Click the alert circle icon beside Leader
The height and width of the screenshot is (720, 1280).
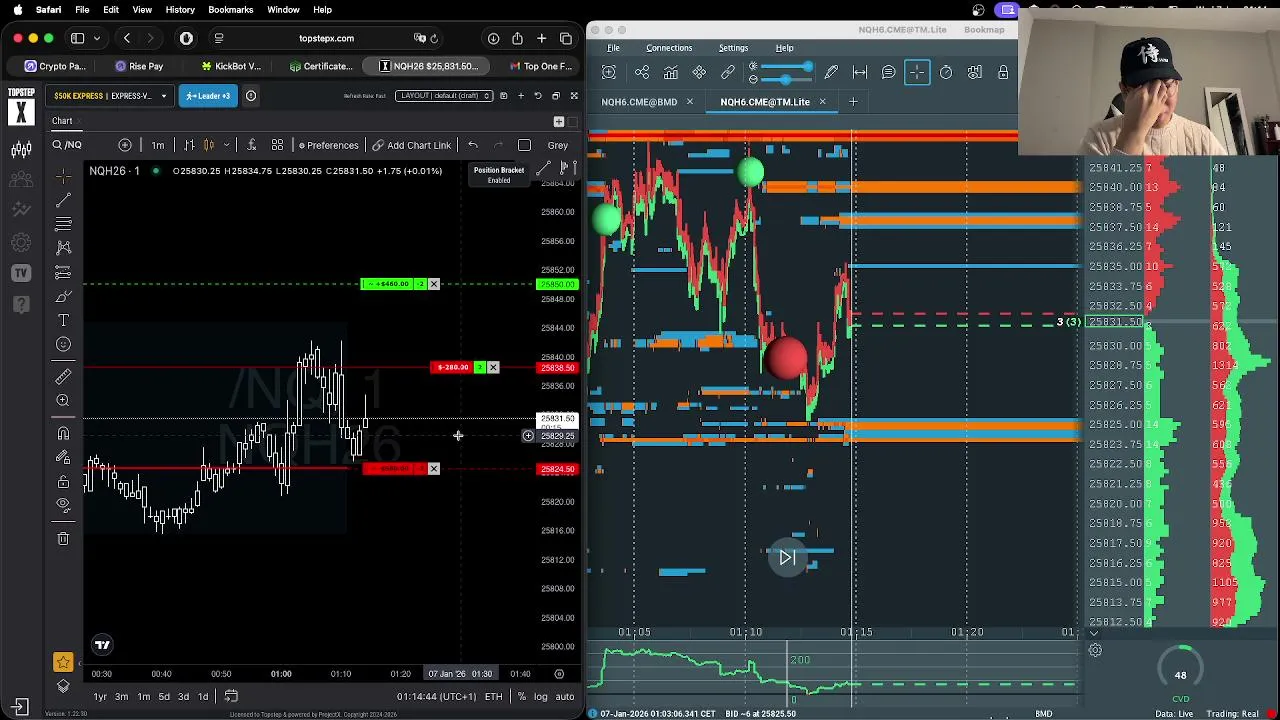click(x=251, y=96)
